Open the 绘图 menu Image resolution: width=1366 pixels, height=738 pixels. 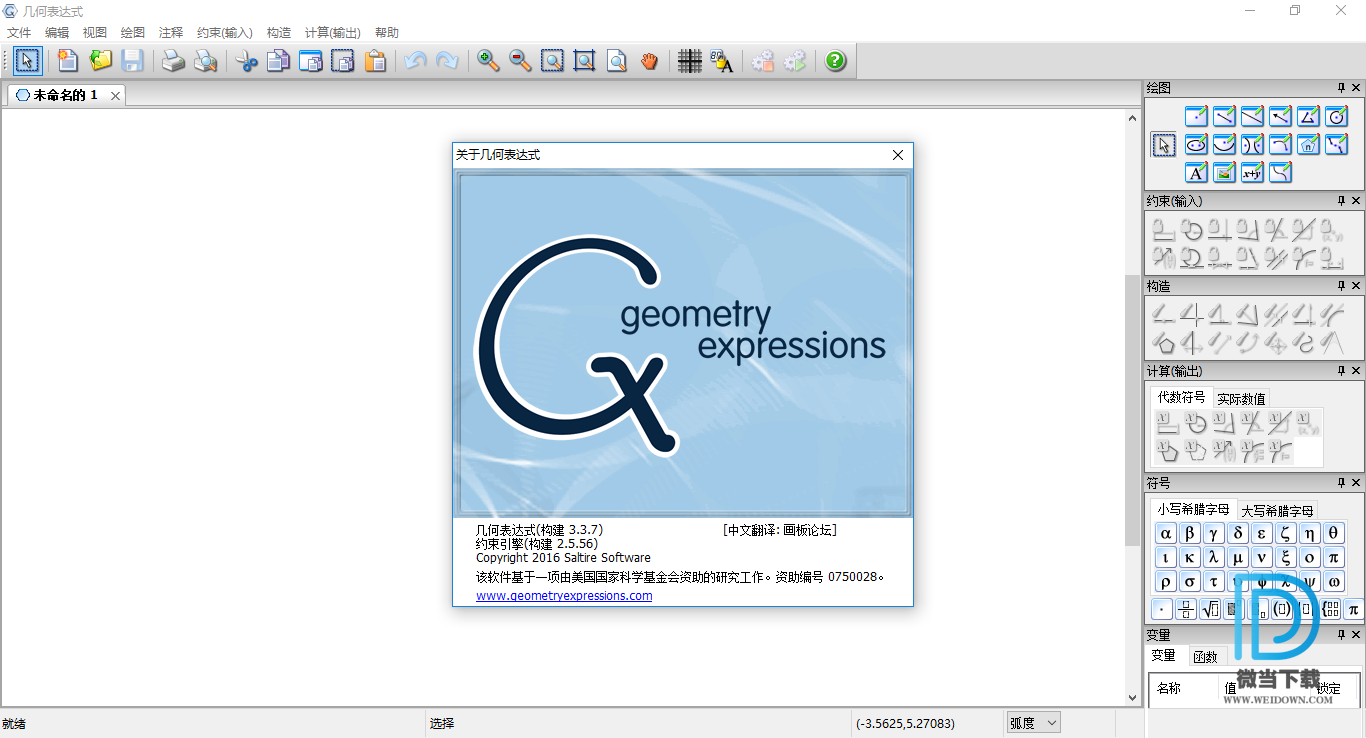(x=133, y=33)
